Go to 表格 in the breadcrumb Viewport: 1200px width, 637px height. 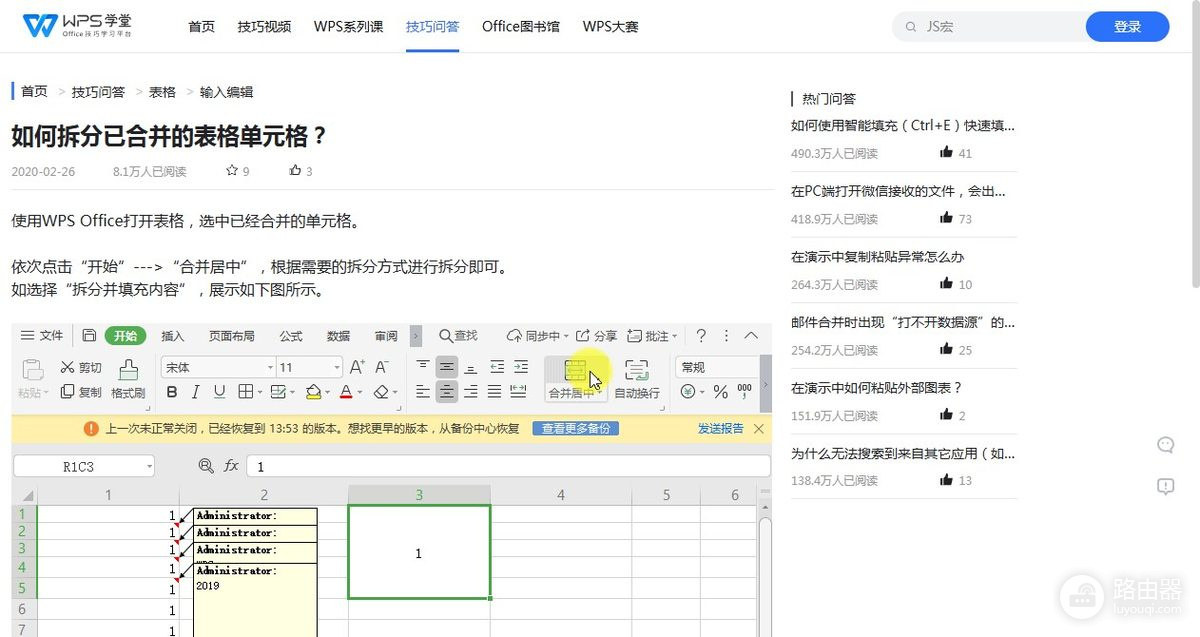click(x=162, y=91)
